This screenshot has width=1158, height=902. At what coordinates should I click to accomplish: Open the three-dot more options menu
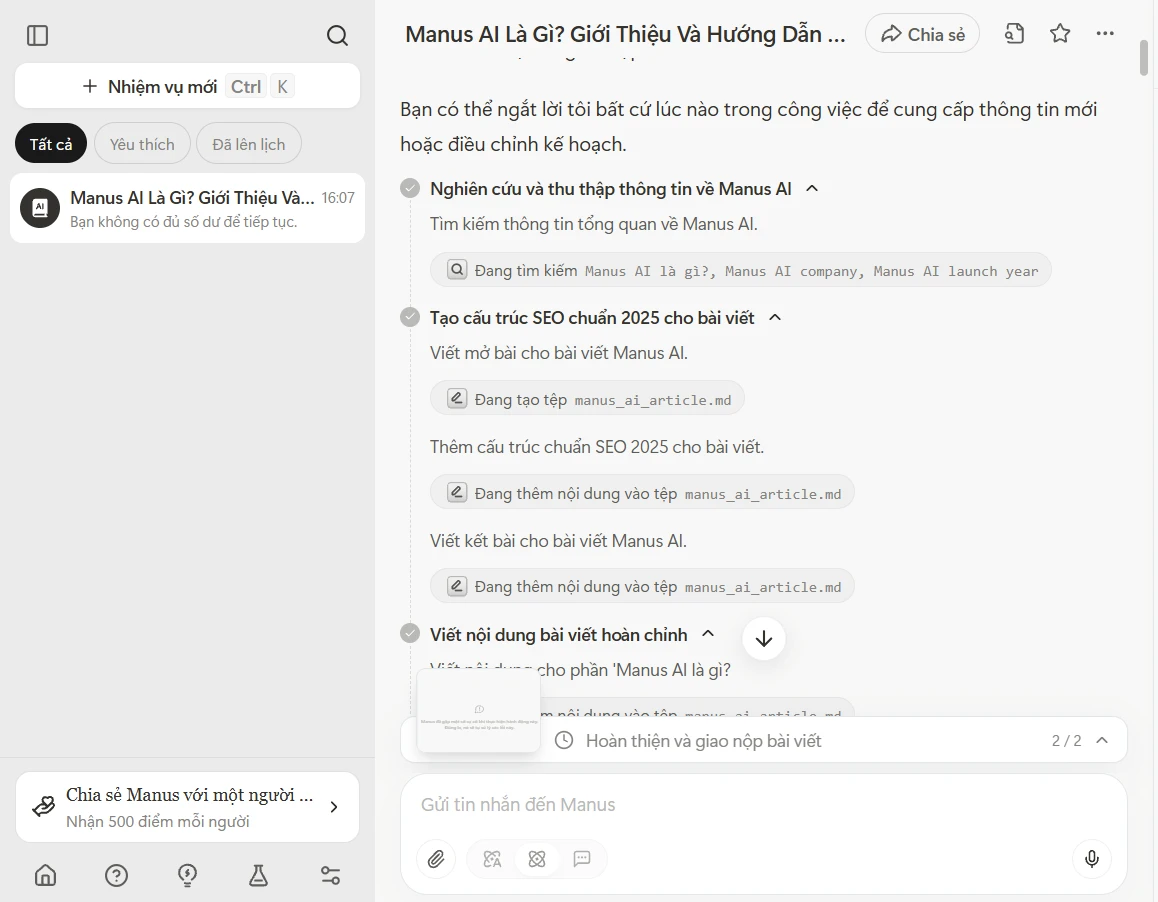(1106, 33)
